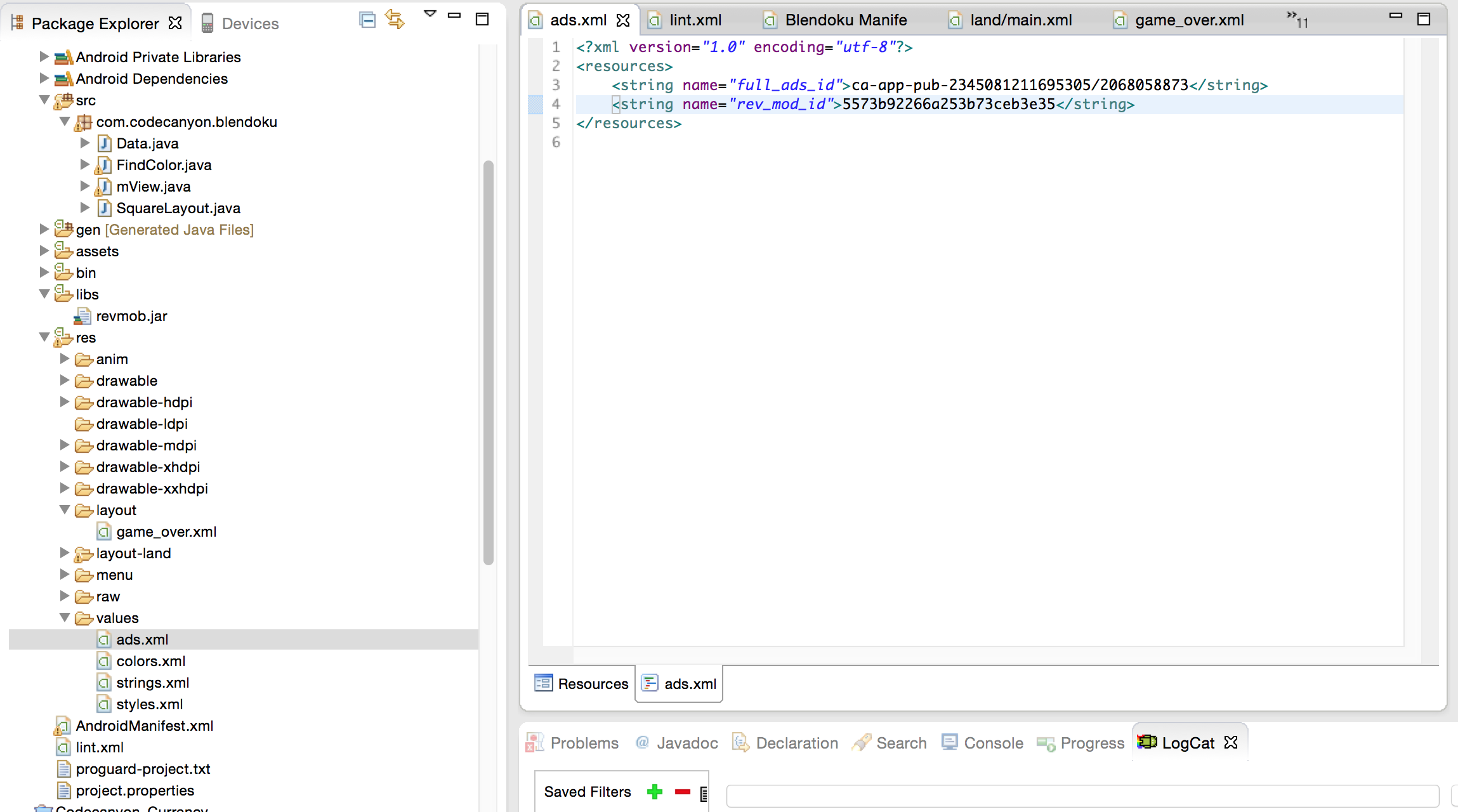Close the ads.xml editor tab
Screen dimensions: 1458x812
(x=623, y=20)
